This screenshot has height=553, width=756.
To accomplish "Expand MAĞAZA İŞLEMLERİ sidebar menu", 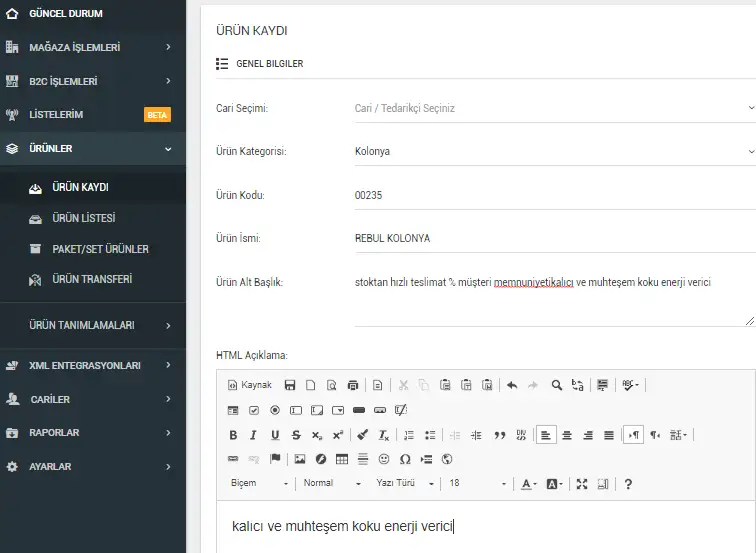I will pyautogui.click(x=93, y=47).
